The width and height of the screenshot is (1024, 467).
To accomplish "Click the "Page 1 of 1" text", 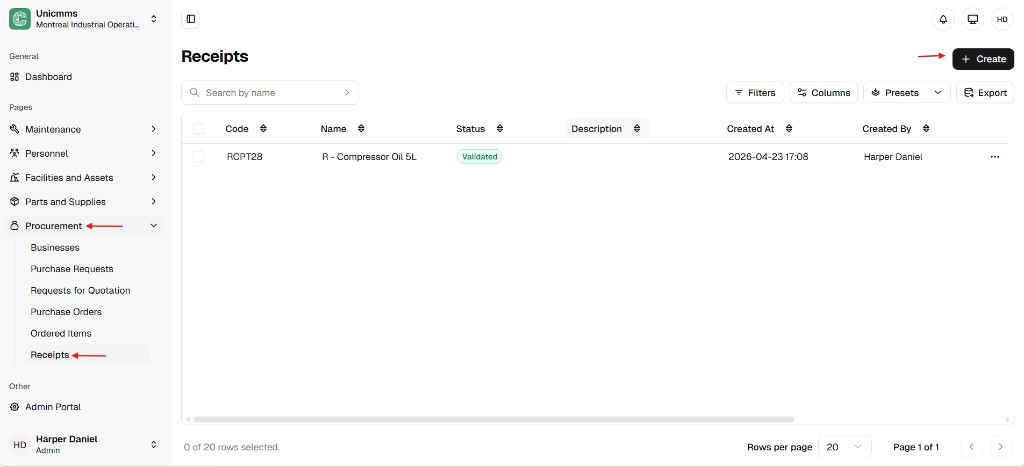I will 916,447.
